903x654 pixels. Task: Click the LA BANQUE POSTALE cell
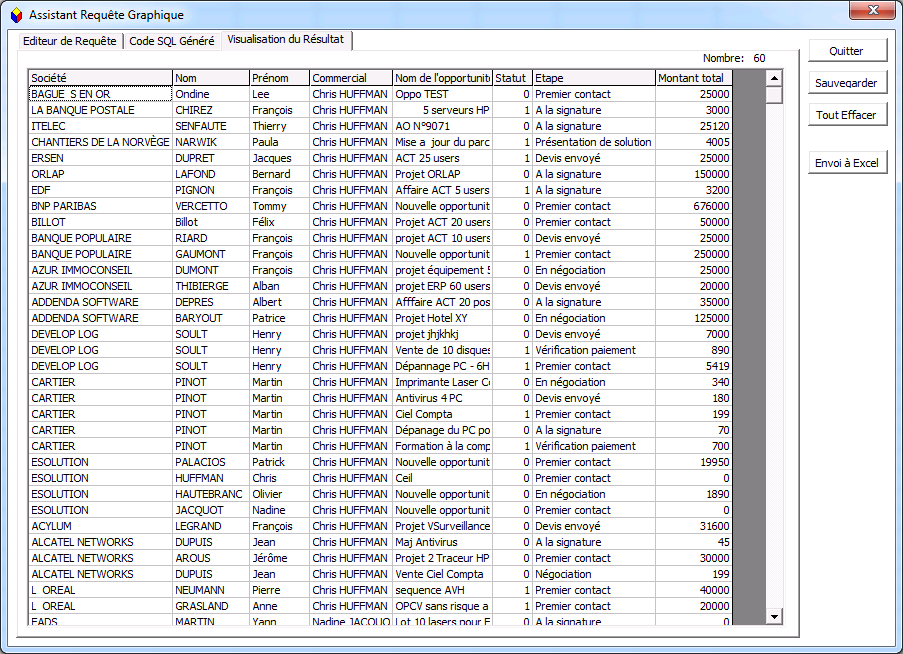click(100, 110)
